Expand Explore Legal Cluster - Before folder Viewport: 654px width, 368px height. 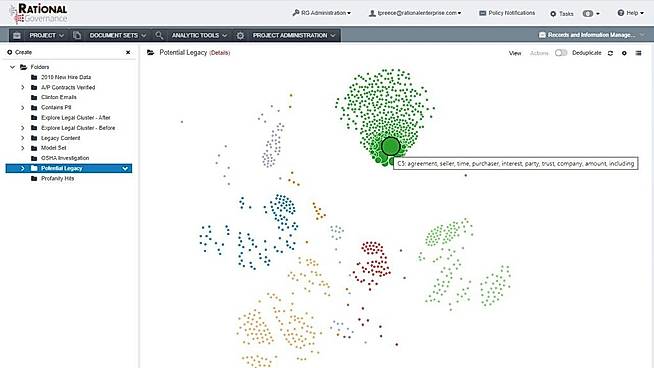click(23, 128)
